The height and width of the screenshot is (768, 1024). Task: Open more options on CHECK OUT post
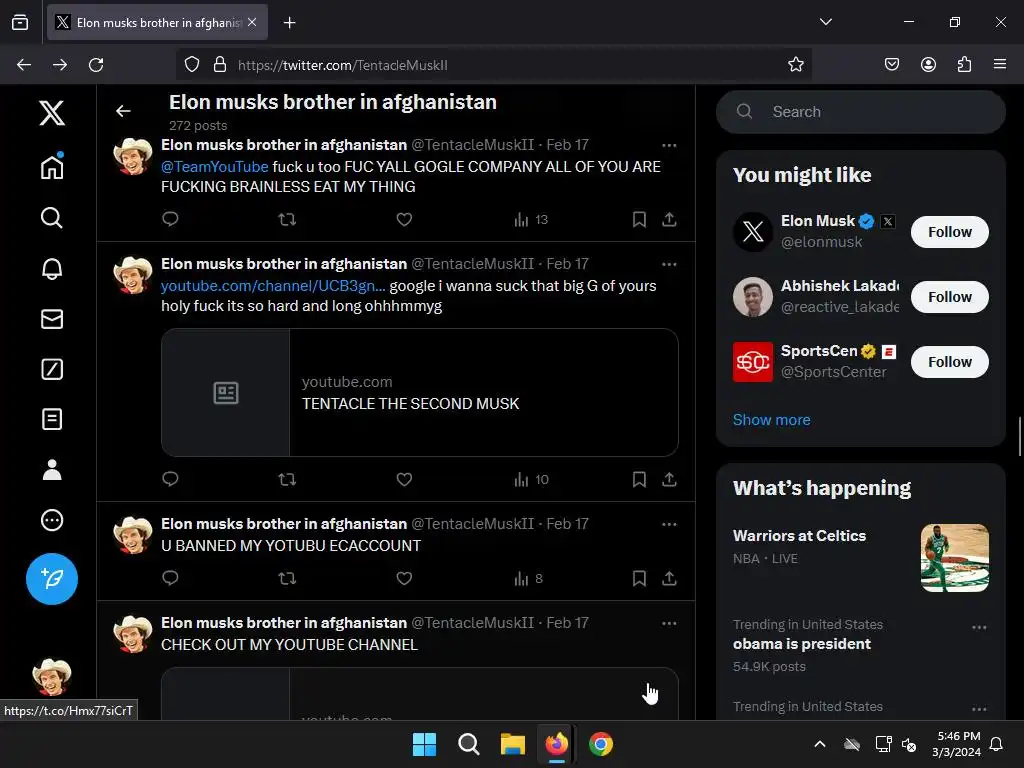click(669, 623)
